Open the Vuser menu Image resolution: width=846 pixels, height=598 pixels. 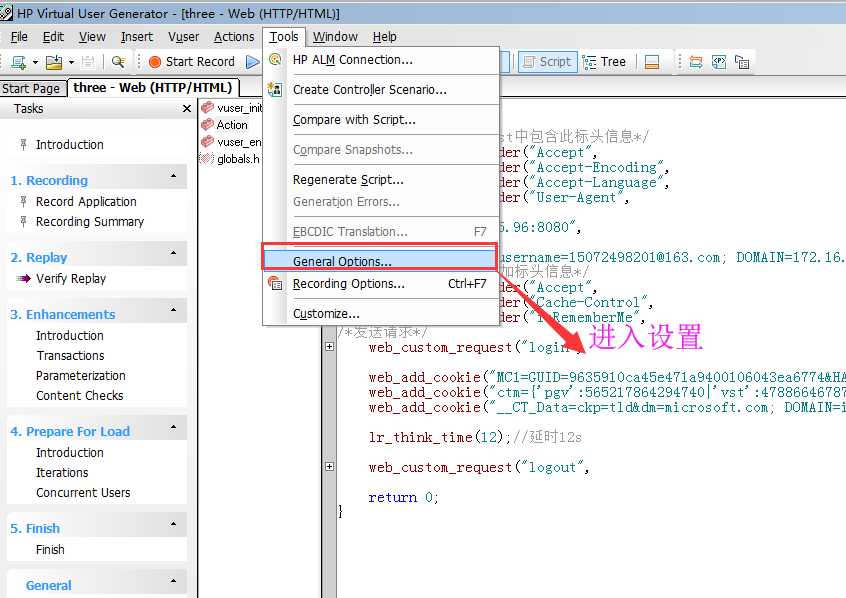[183, 37]
